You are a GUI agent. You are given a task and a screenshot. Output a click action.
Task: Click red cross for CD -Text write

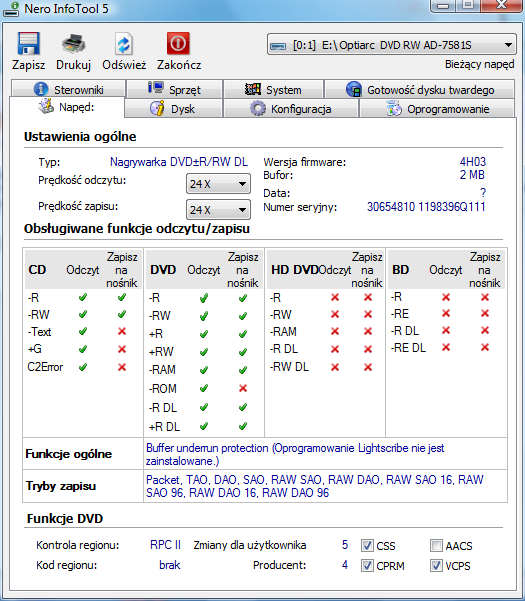tap(122, 331)
